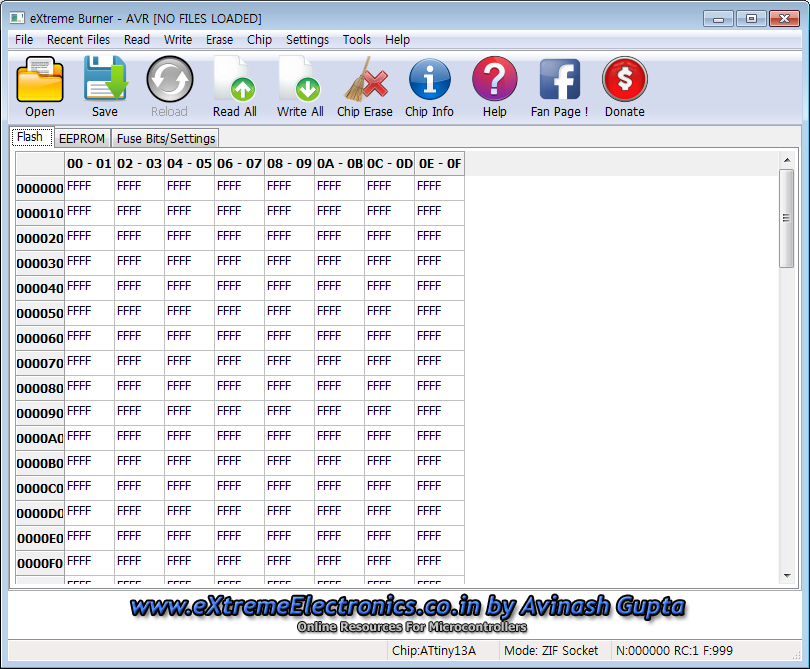Screen dimensions: 810x669
Task: Switch to the Fuse Bits/Settings tab
Action: pyautogui.click(x=166, y=138)
